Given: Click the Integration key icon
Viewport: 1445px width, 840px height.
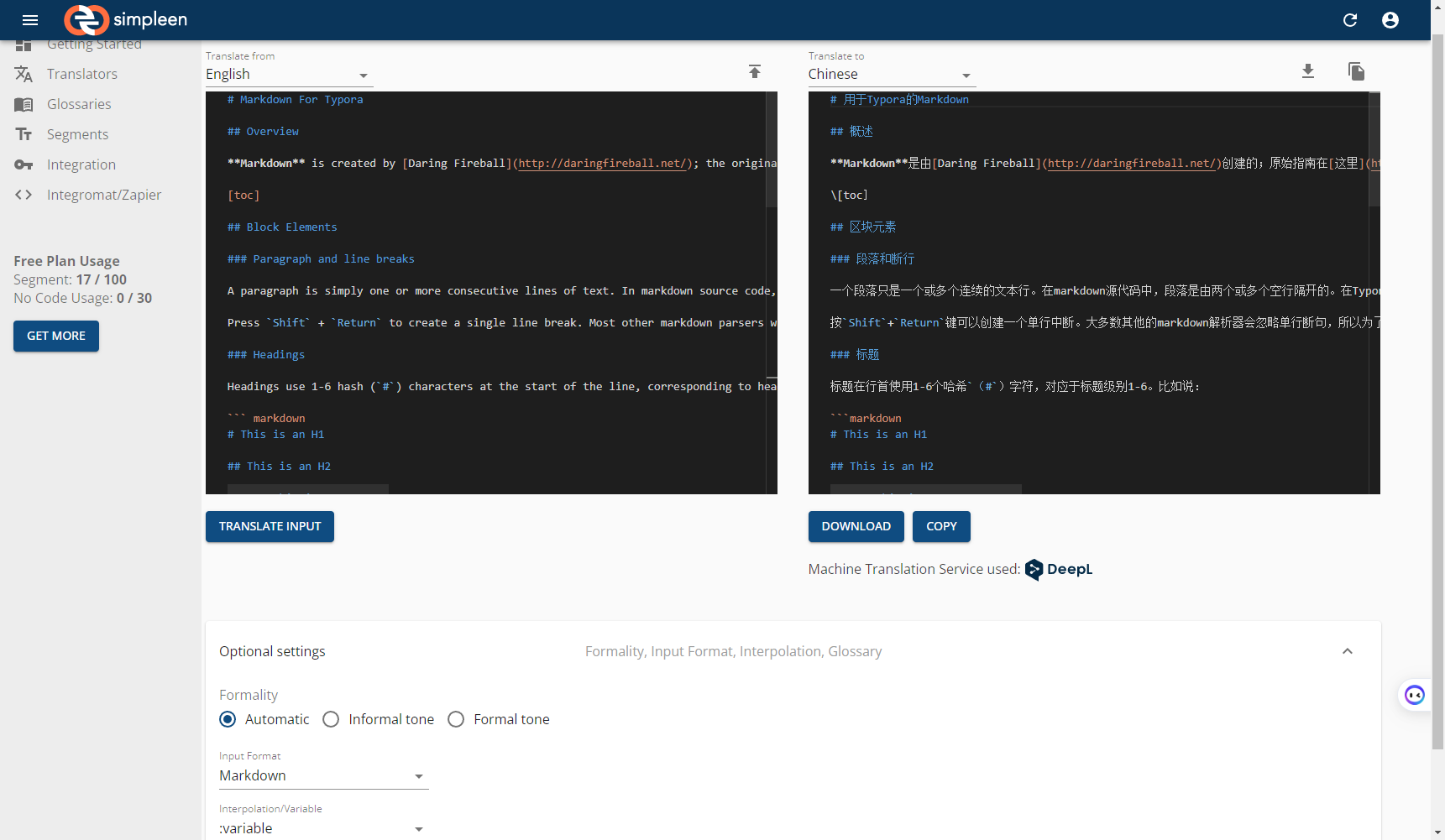Looking at the screenshot, I should [24, 164].
